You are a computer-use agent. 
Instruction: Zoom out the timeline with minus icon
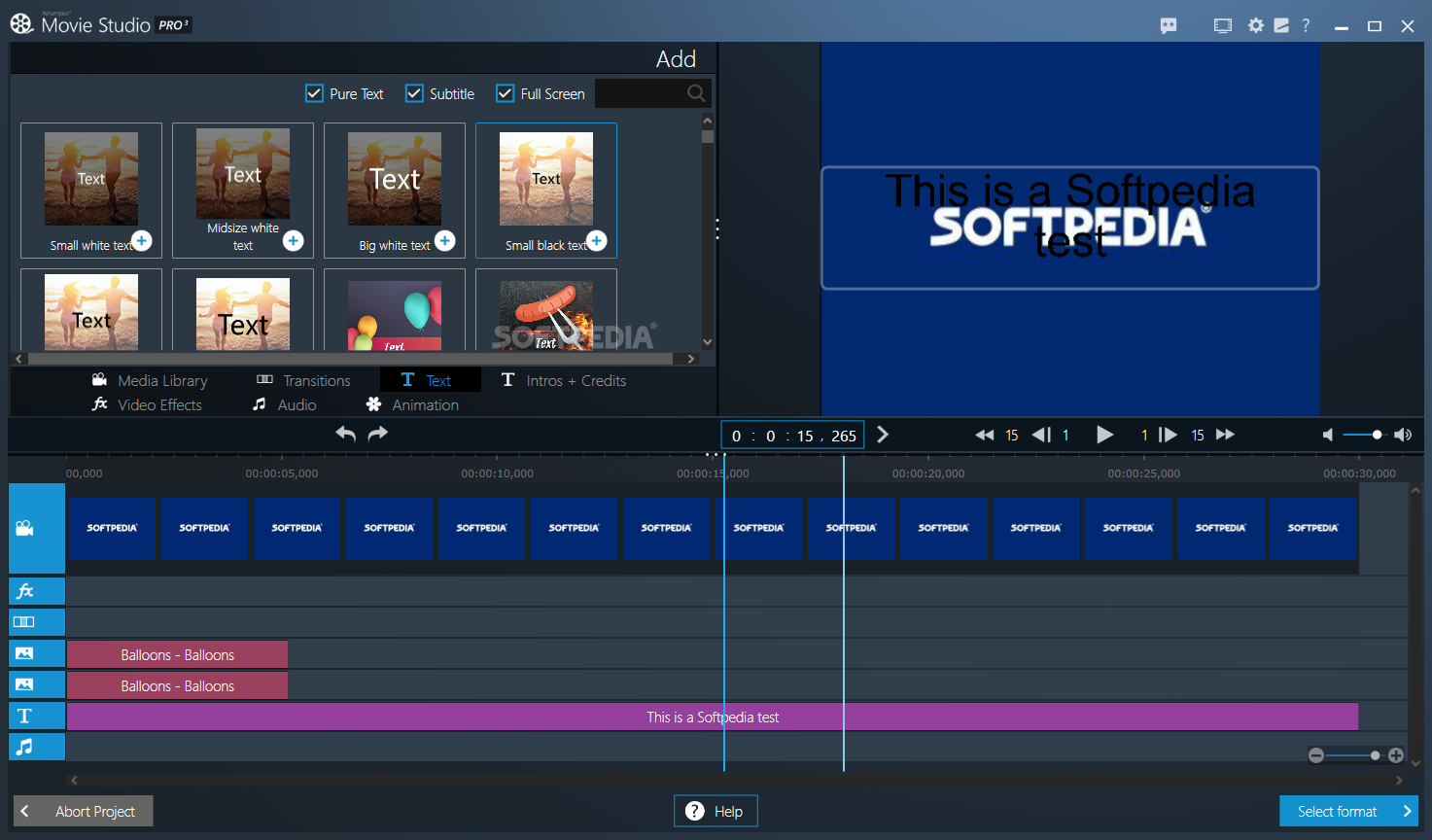click(x=1316, y=755)
